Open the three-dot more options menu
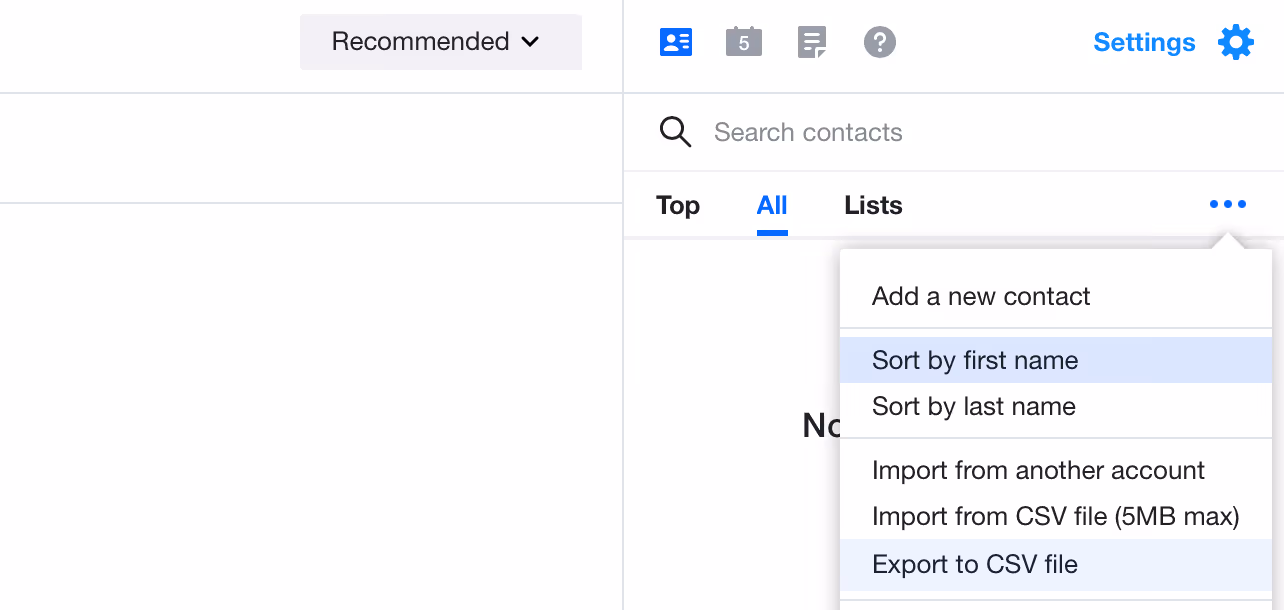Screen dimensions: 1284x610 pos(1228,204)
